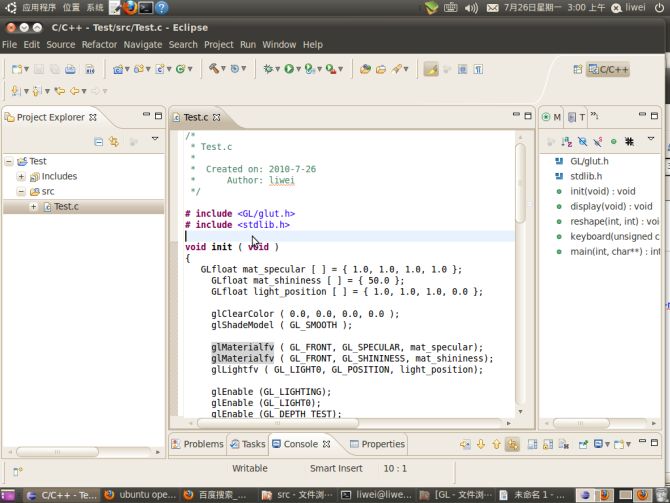Click Previous Annotation arrow icon
Viewport: 670px width, 503px height.
pyautogui.click(x=36, y=91)
